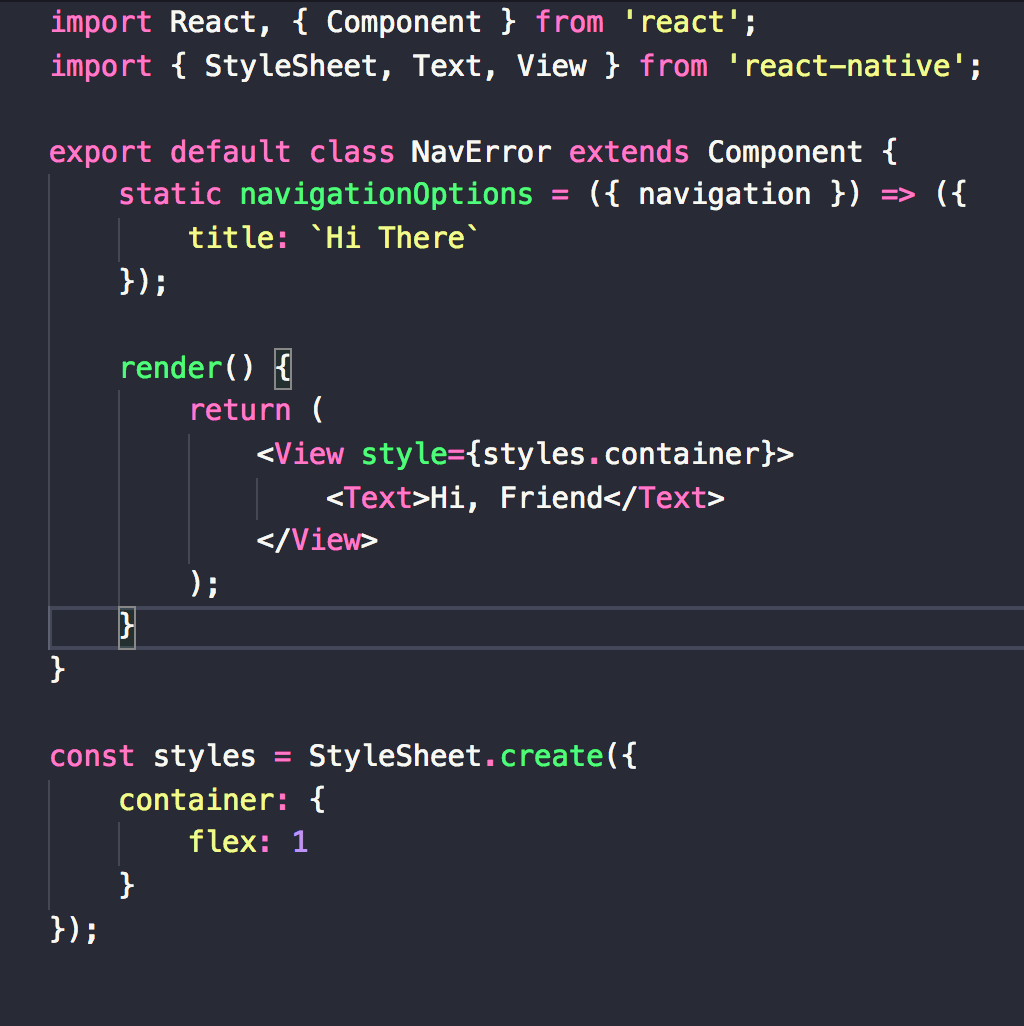Click the => arrow operator

(x=898, y=195)
